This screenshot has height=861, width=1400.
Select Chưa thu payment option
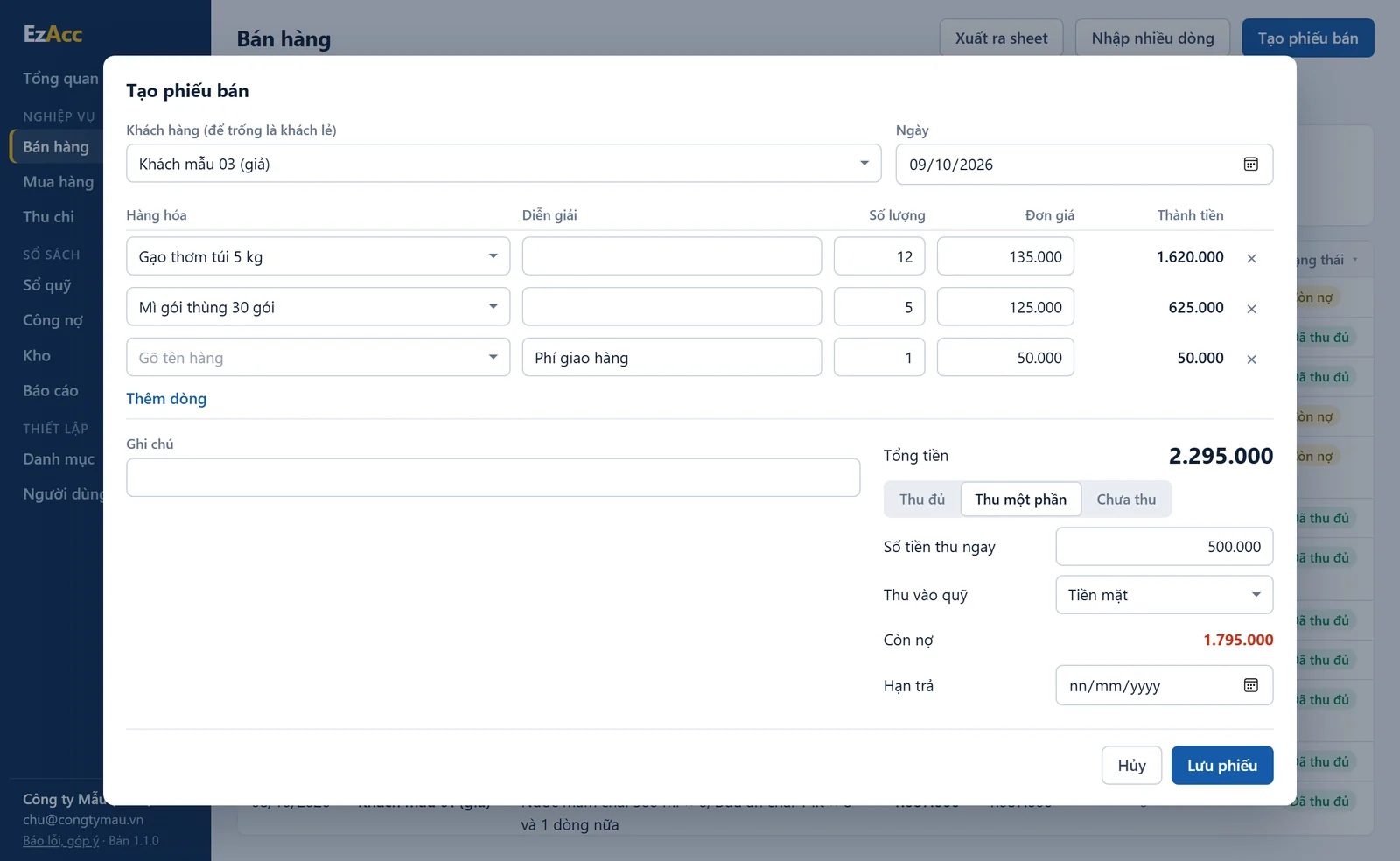click(1126, 500)
